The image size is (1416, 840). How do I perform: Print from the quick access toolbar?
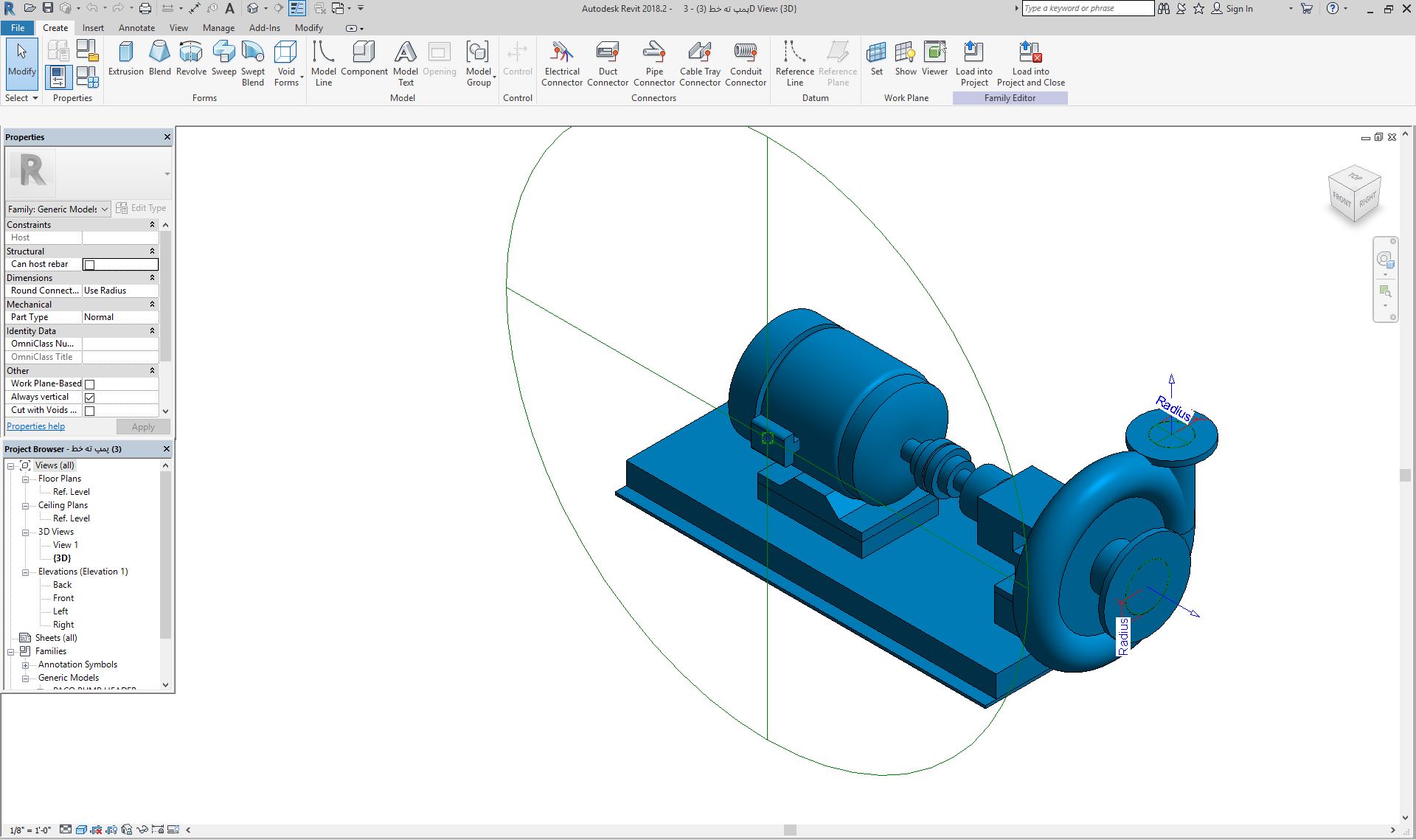[145, 8]
